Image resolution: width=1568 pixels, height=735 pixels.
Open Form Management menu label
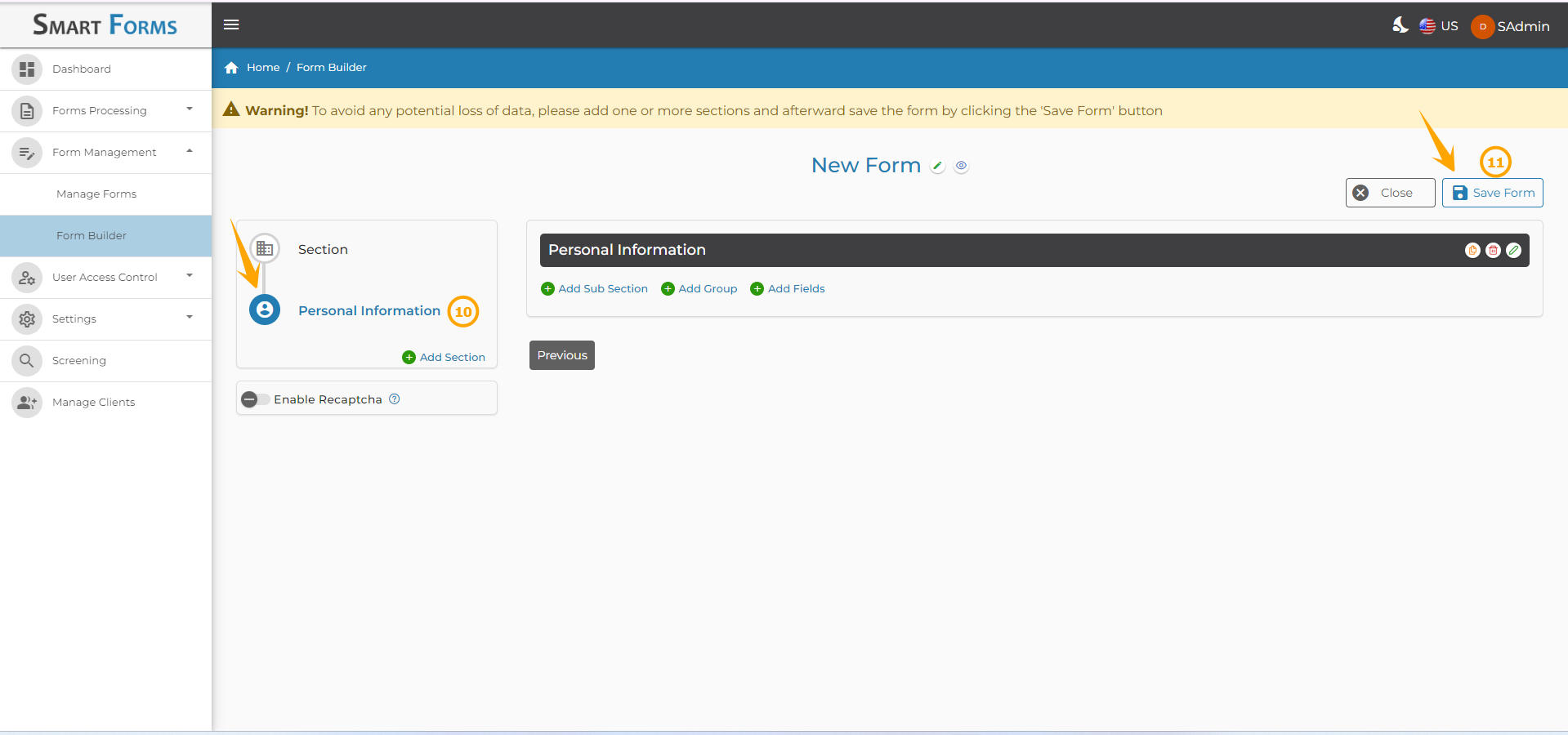tap(105, 153)
